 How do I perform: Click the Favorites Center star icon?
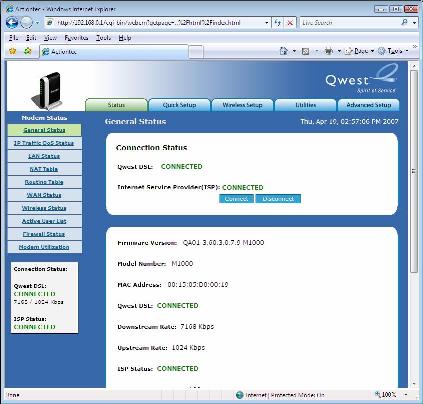tap(13, 51)
